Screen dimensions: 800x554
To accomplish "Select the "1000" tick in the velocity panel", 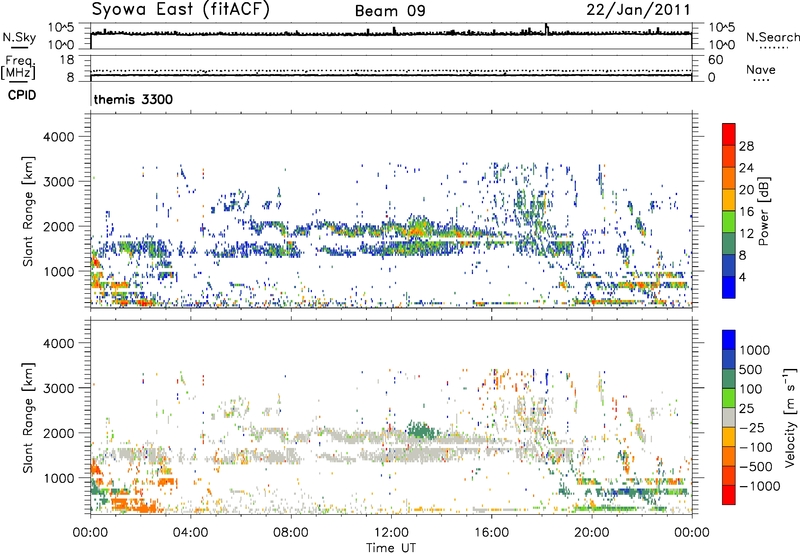I will click(58, 478).
